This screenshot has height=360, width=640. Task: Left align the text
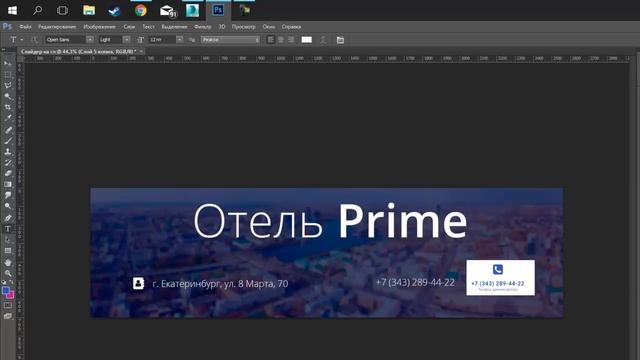coord(270,40)
